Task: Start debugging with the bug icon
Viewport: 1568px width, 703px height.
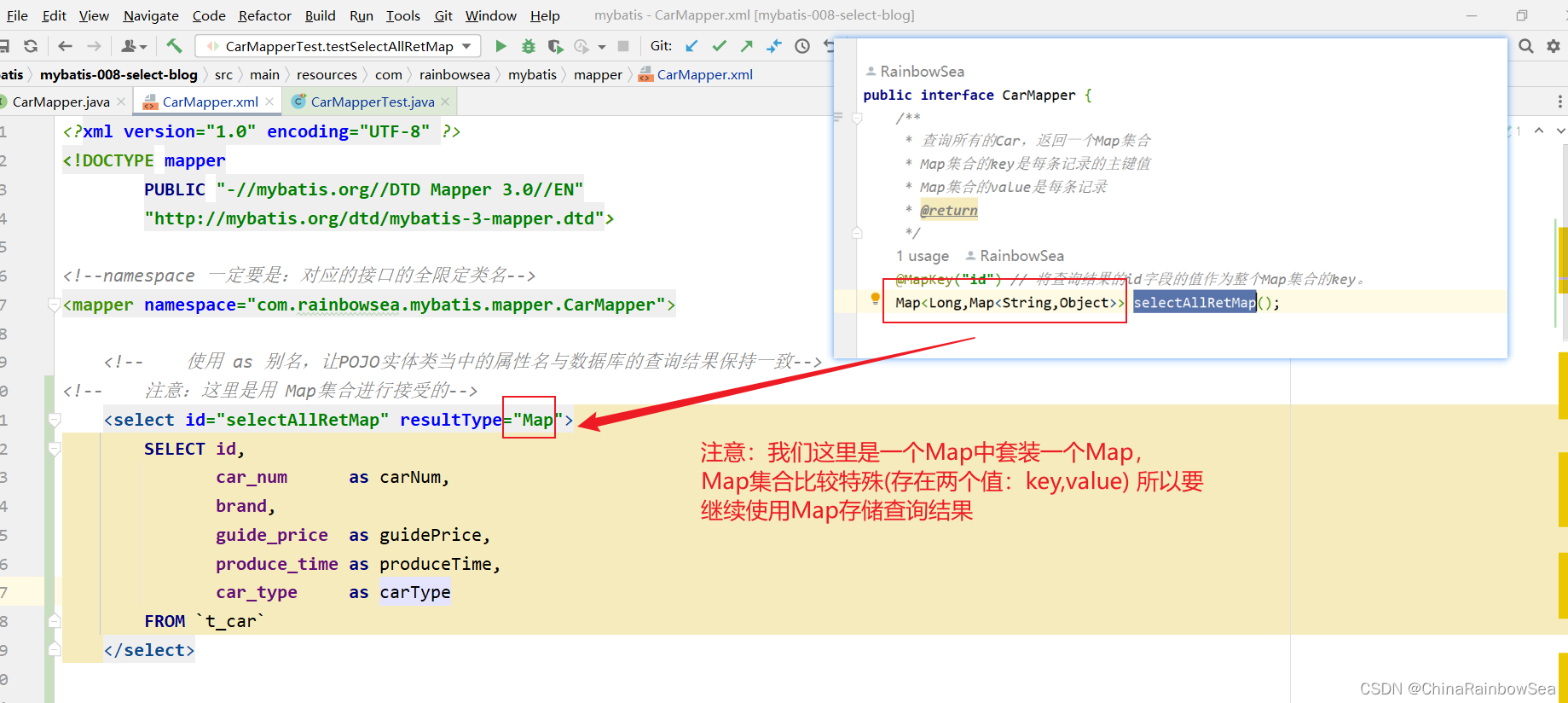Action: tap(529, 46)
